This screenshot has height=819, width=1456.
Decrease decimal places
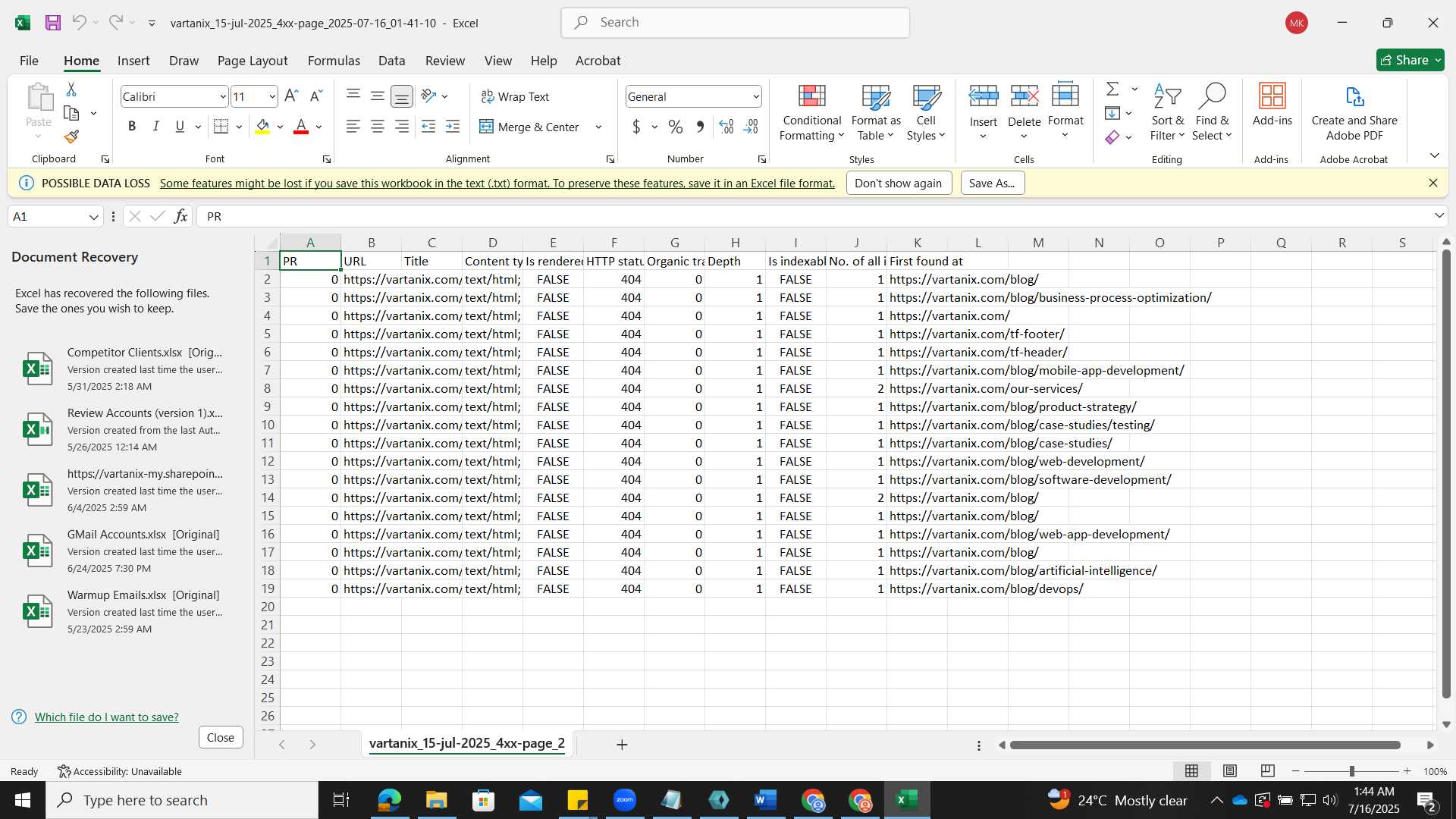coord(751,127)
